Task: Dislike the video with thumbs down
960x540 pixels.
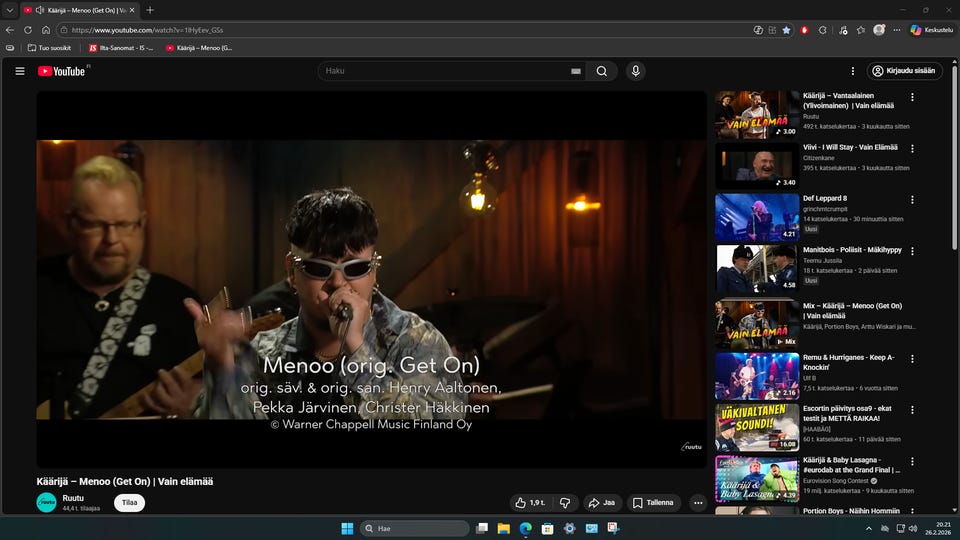Action: [565, 503]
